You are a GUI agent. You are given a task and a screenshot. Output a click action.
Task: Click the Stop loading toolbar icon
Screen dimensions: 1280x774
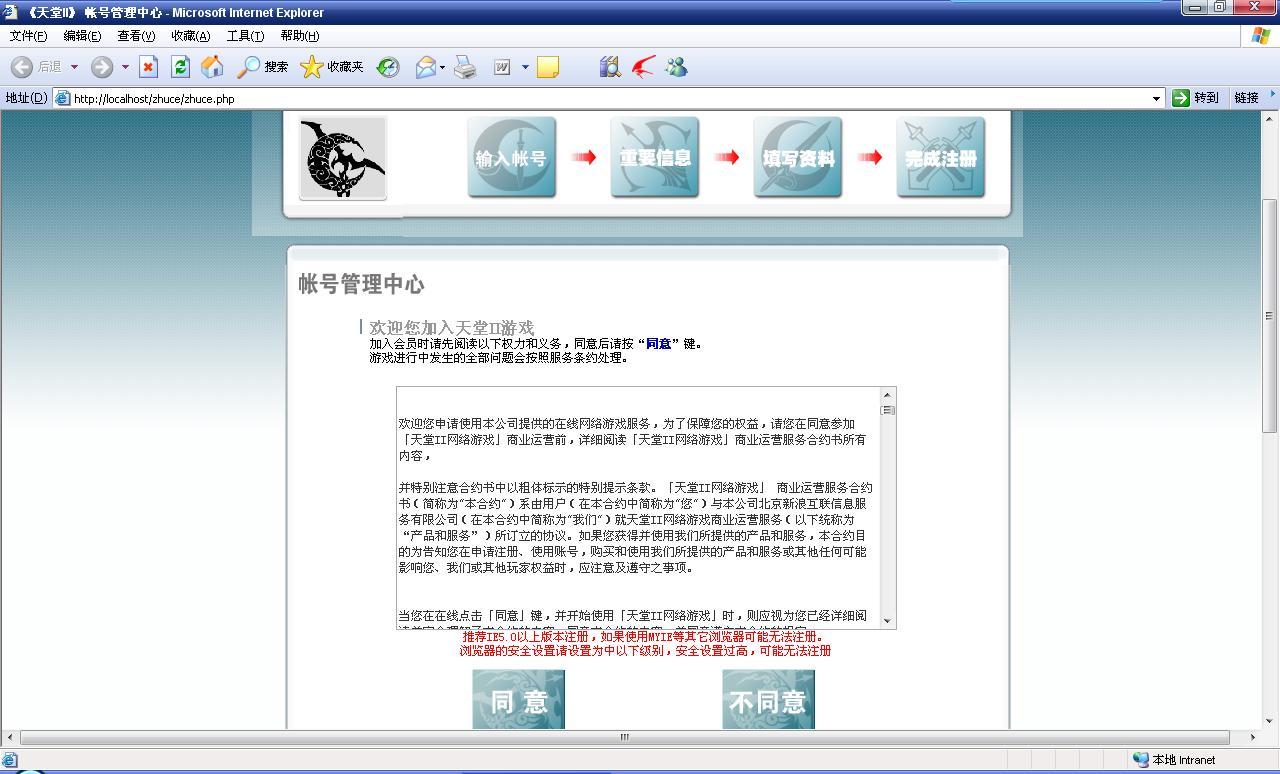(x=148, y=67)
